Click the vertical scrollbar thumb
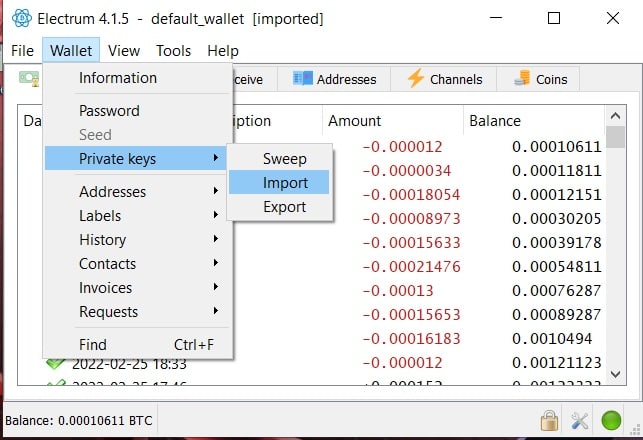 (615, 137)
